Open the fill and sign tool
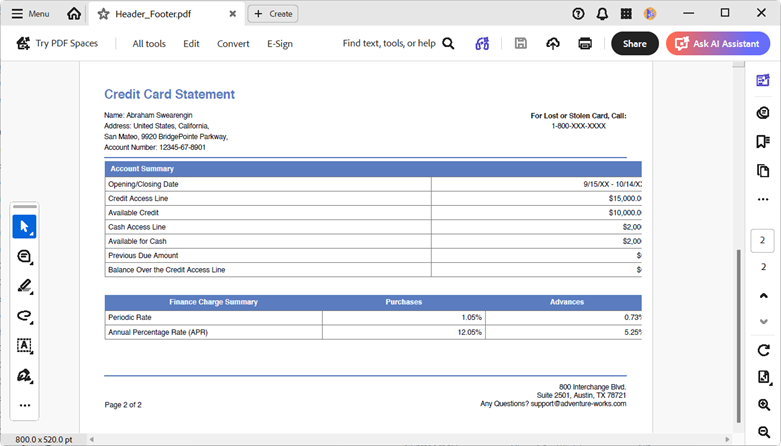 point(24,375)
